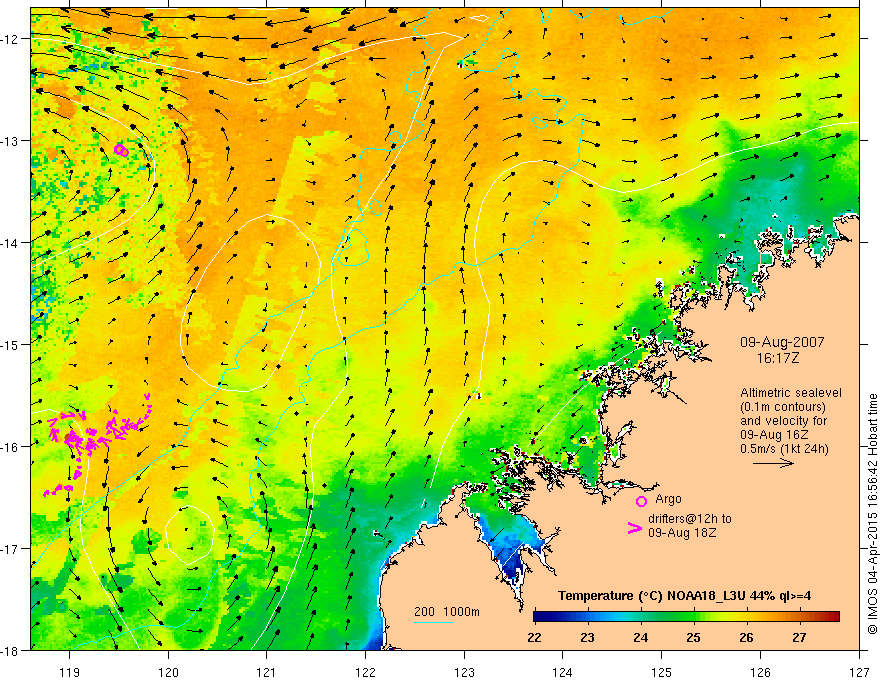Click latitude axis label '-14'
This screenshot has height=680, width=880.
point(11,243)
